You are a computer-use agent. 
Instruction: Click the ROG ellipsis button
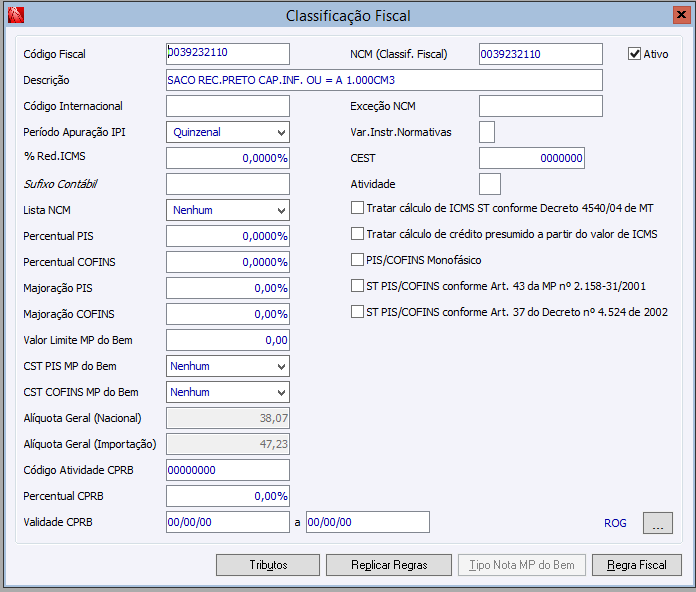pyautogui.click(x=657, y=523)
